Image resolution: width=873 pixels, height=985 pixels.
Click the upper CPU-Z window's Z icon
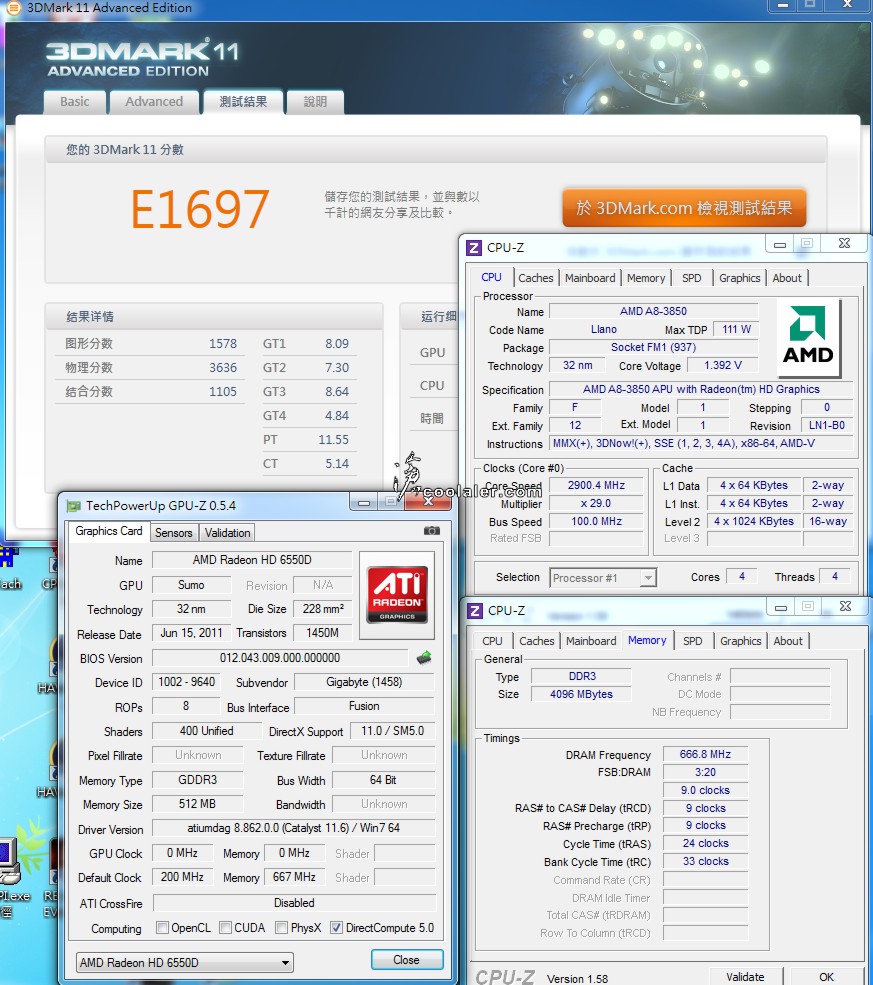click(474, 248)
